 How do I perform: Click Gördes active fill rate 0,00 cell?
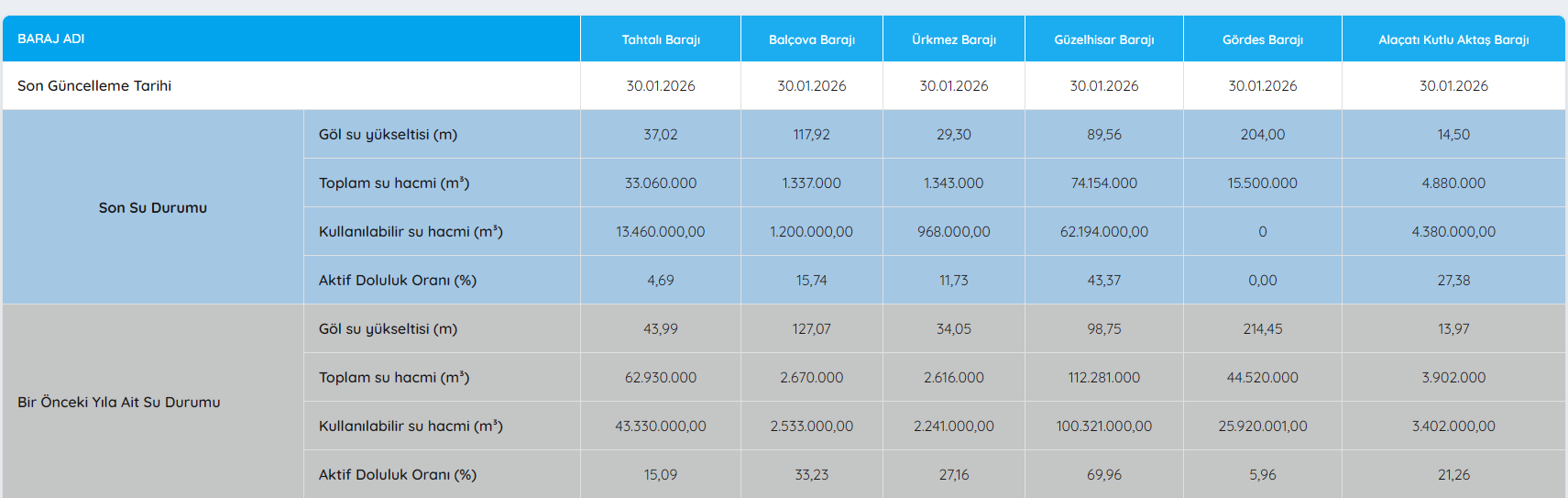click(x=1262, y=280)
